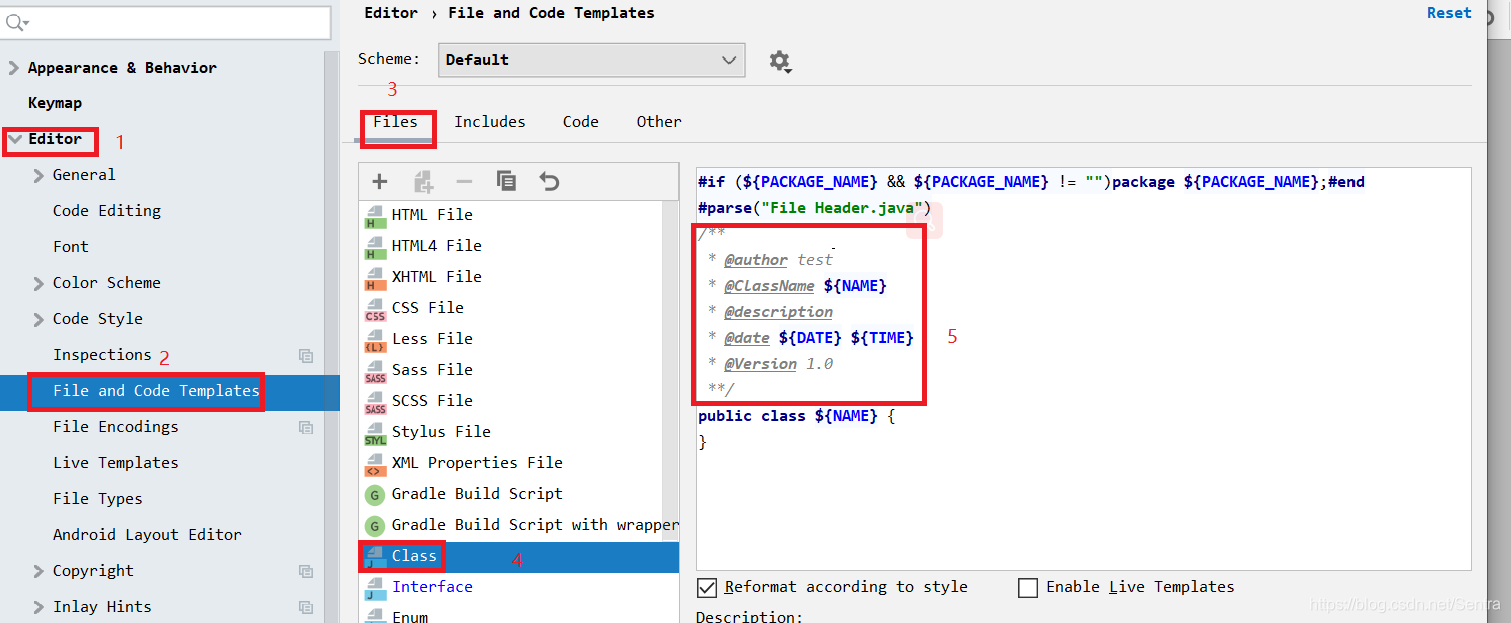The height and width of the screenshot is (623, 1511).
Task: Expand the Copyright node
Action: point(38,571)
